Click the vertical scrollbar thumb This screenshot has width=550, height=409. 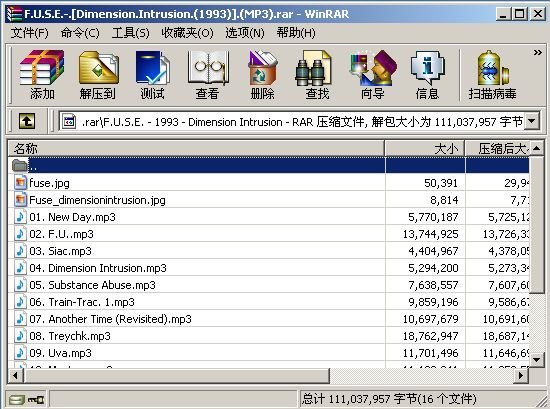click(x=537, y=225)
